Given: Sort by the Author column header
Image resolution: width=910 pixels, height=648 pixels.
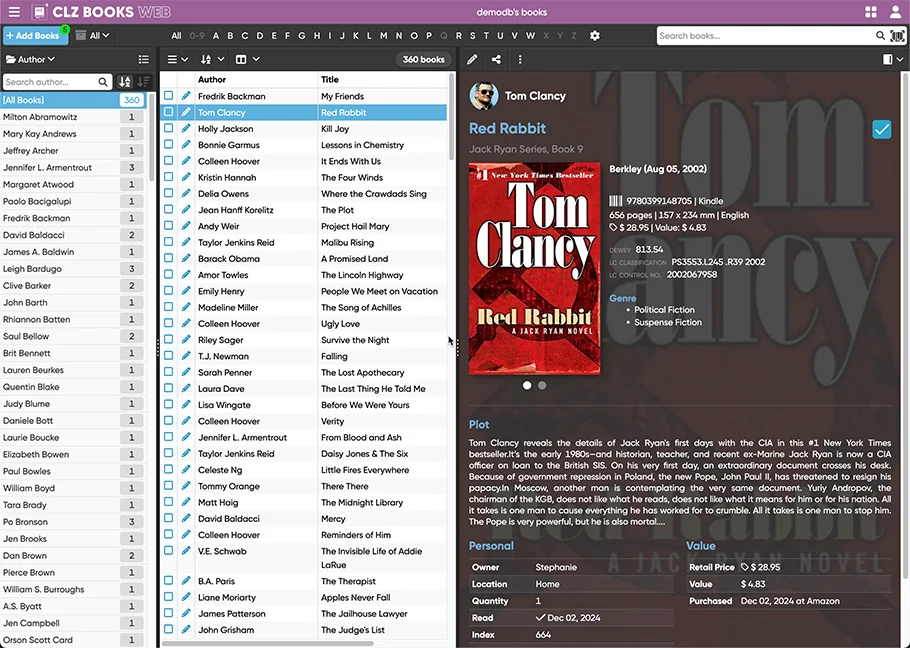Looking at the screenshot, I should coord(212,79).
